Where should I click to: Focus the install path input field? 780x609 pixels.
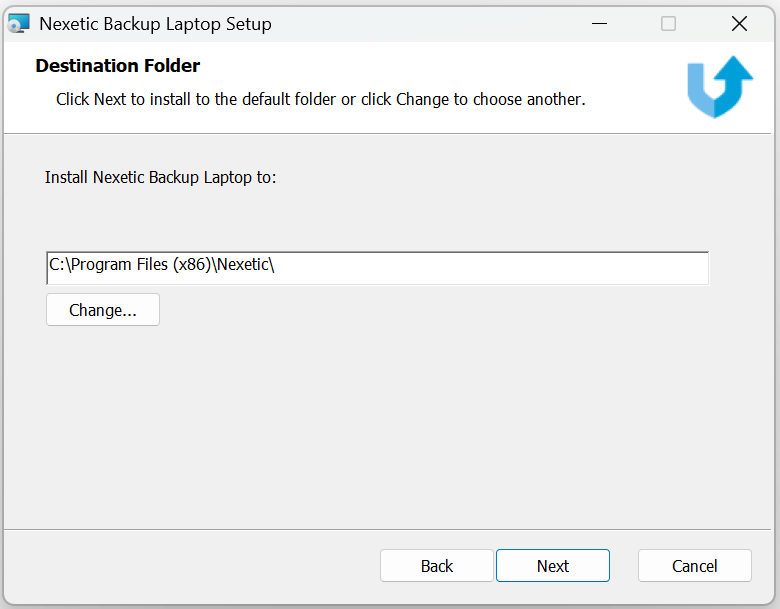pos(378,268)
